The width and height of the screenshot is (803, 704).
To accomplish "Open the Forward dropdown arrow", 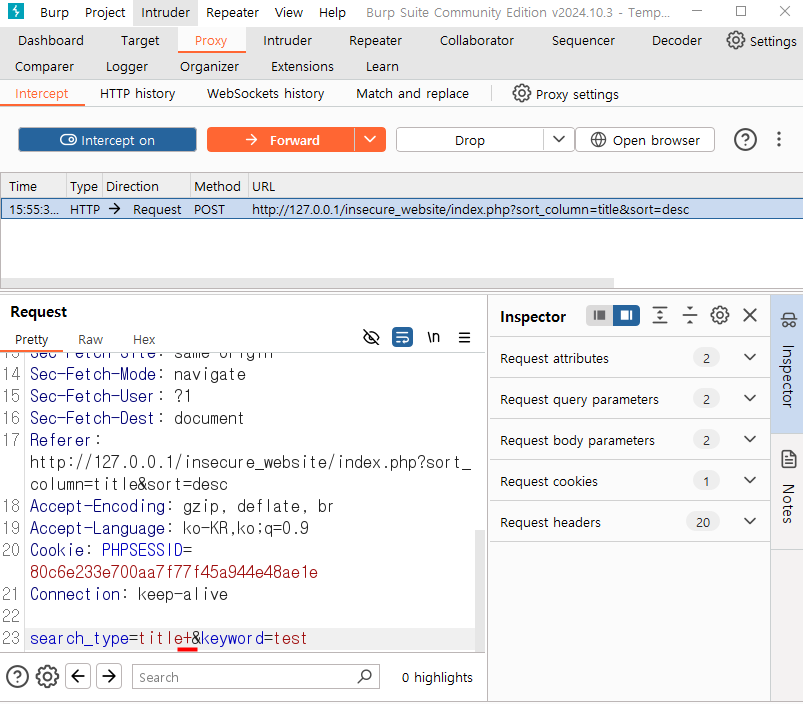I will [x=370, y=140].
